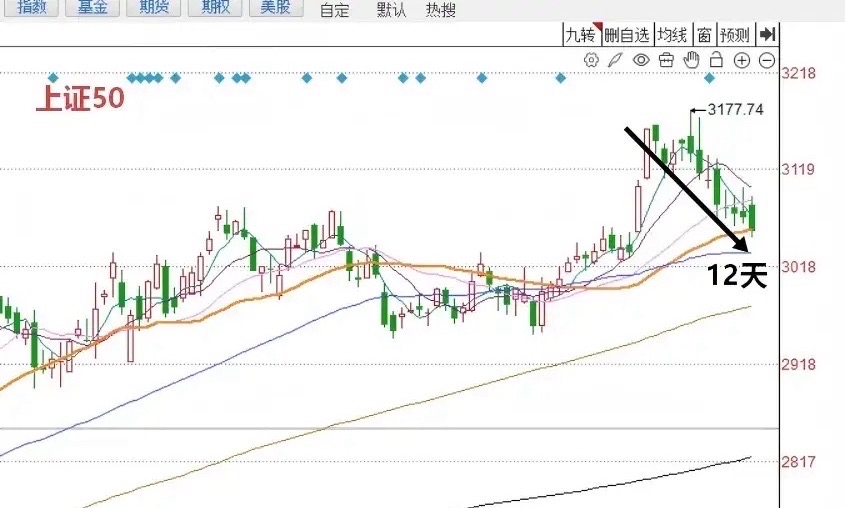The width and height of the screenshot is (845, 508).
Task: Select the 默认 menu item
Action: click(x=391, y=10)
